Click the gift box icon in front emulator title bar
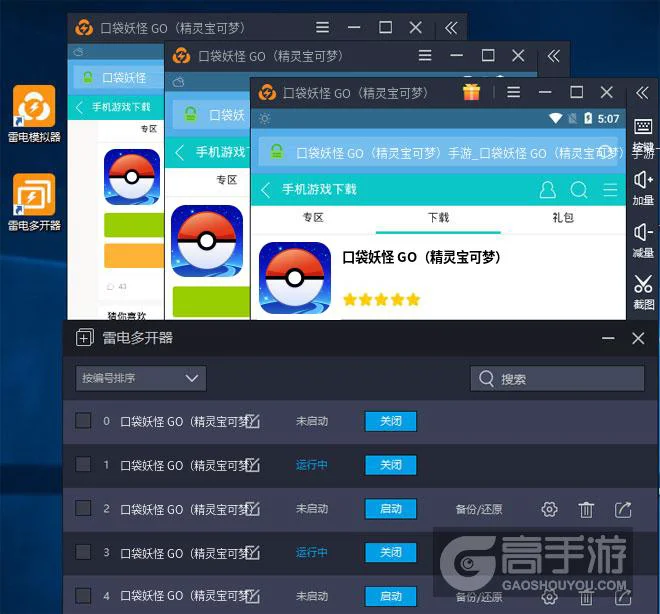 [x=471, y=92]
